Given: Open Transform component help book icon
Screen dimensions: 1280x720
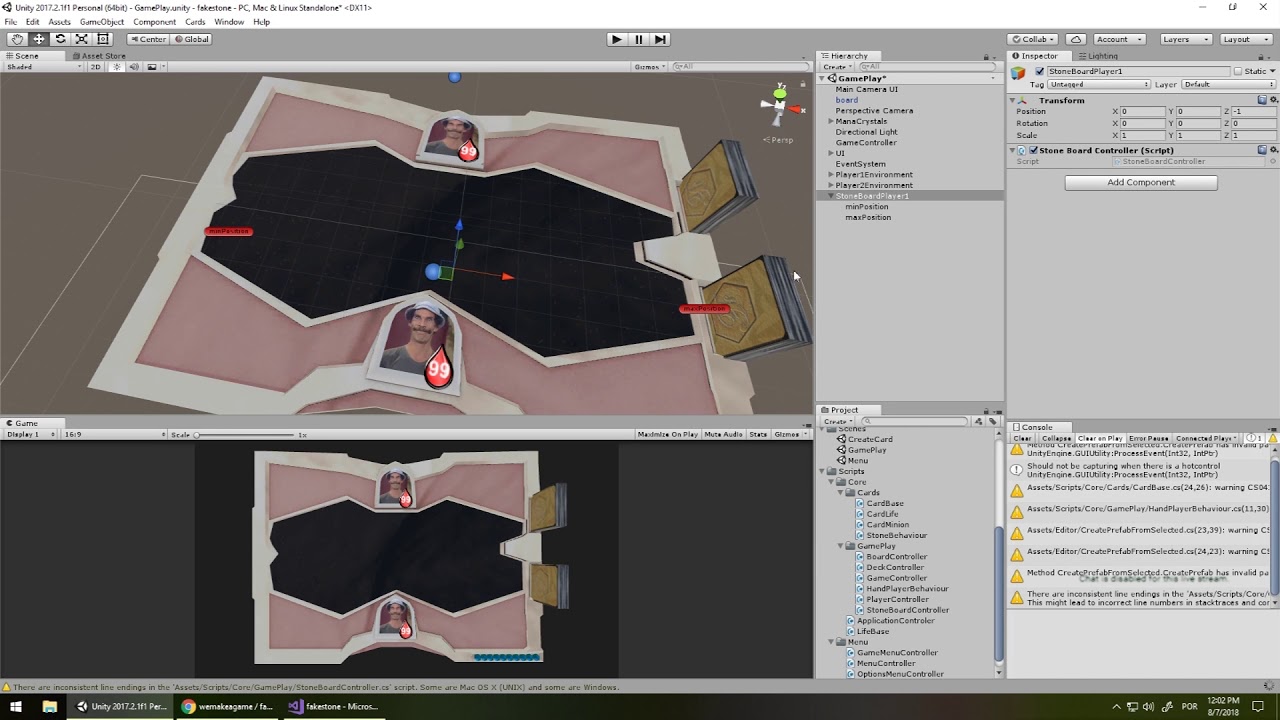Looking at the screenshot, I should tap(1262, 100).
